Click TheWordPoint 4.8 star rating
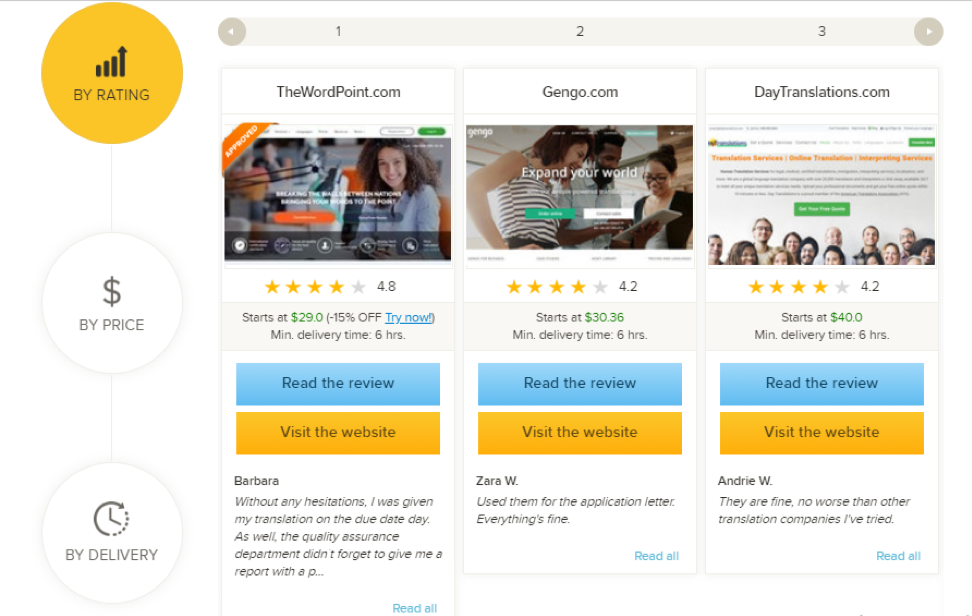Viewport: 972px width, 616px height. (330, 286)
